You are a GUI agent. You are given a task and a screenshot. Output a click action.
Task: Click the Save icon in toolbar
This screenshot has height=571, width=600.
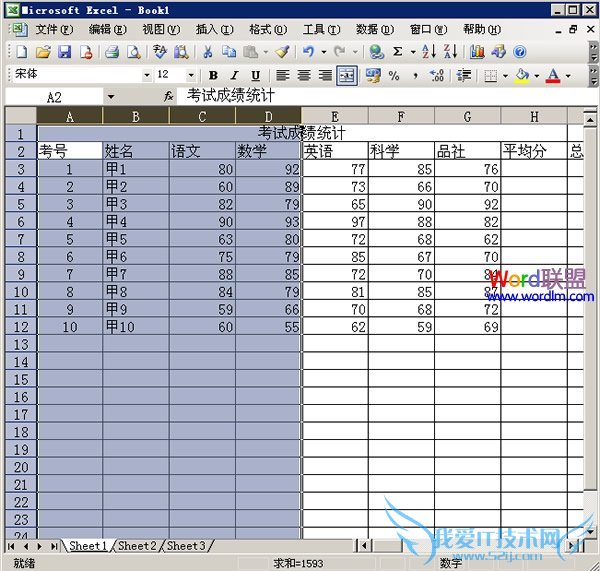pos(64,52)
